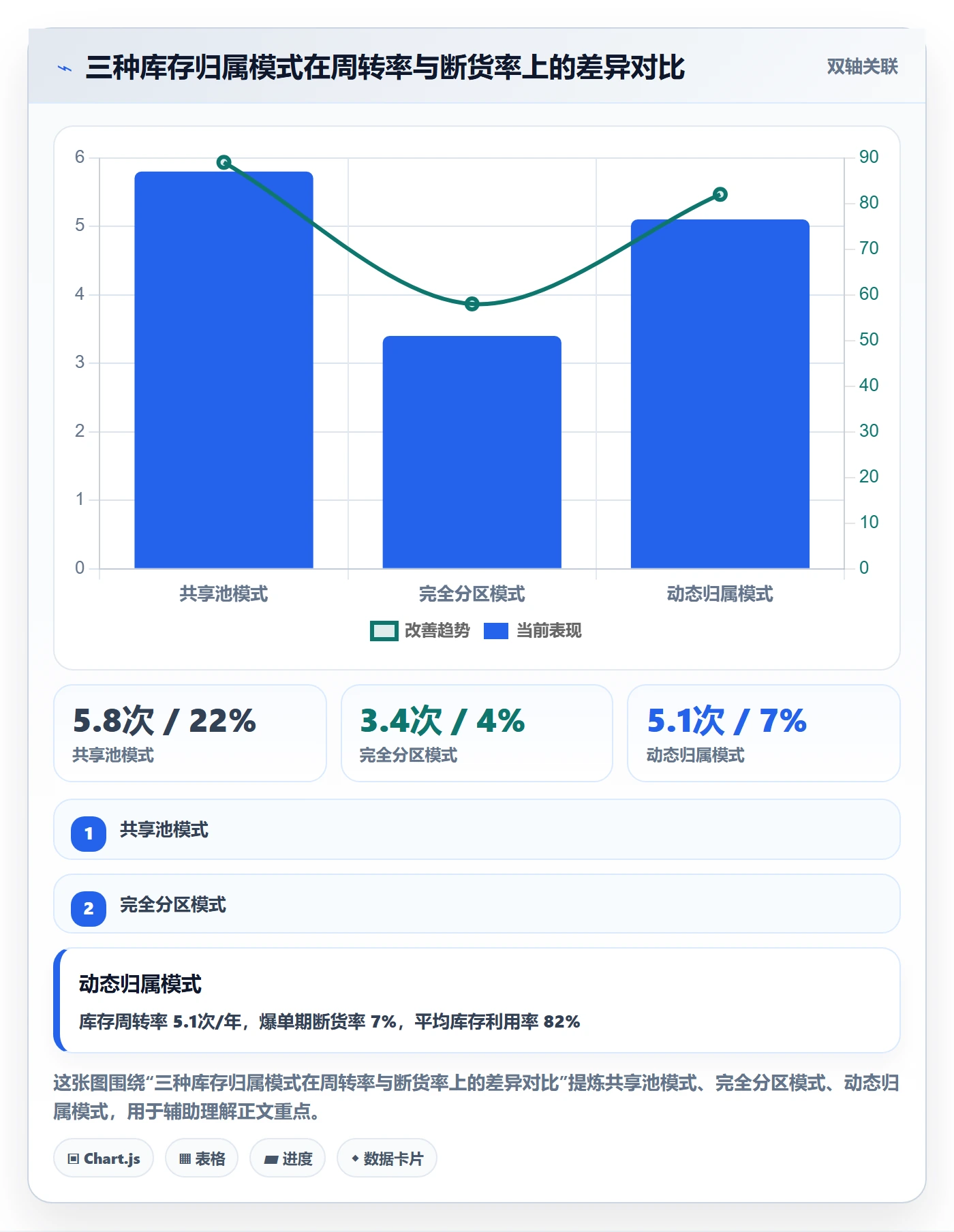Click the 双轴关联 badge
Image resolution: width=954 pixels, height=1232 pixels.
click(x=862, y=67)
